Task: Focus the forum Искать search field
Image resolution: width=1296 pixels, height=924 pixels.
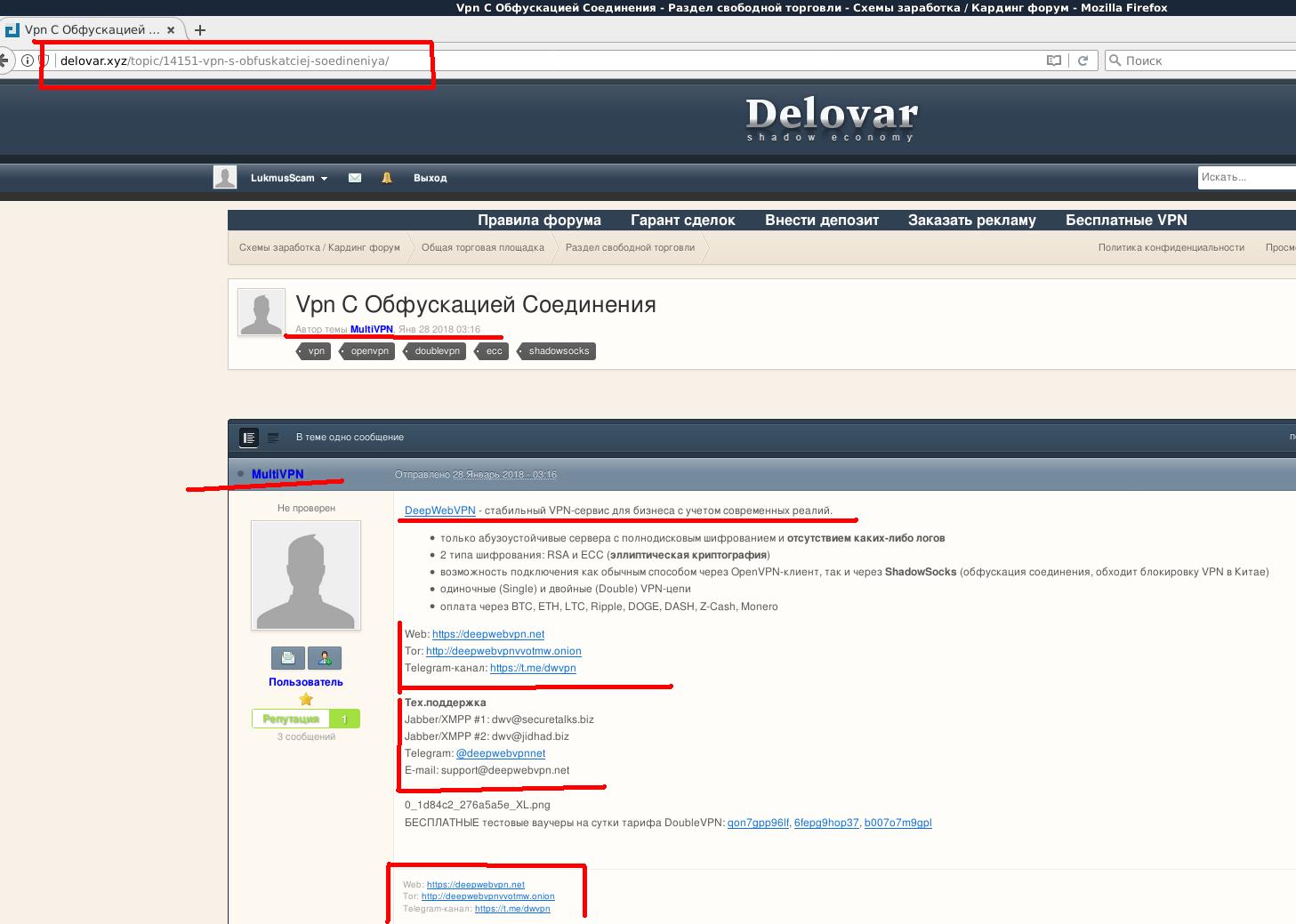Action: click(1246, 177)
